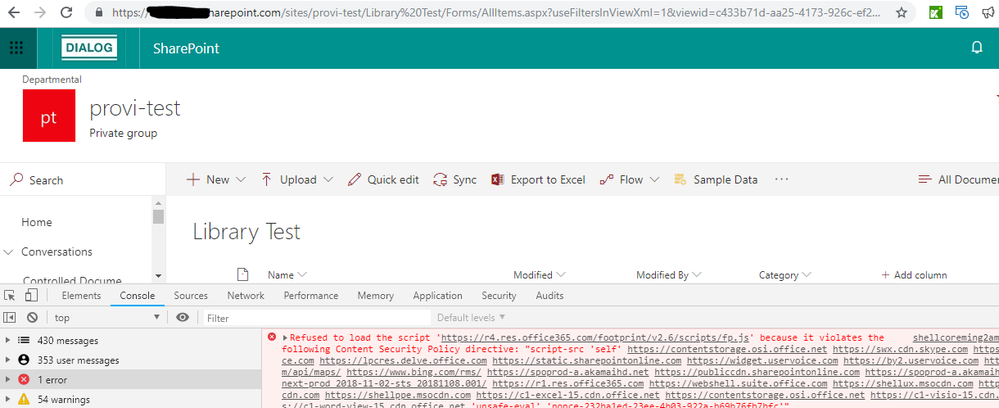The width and height of the screenshot is (999, 408).
Task: Open the Modified column dropdown
Action: 540,275
